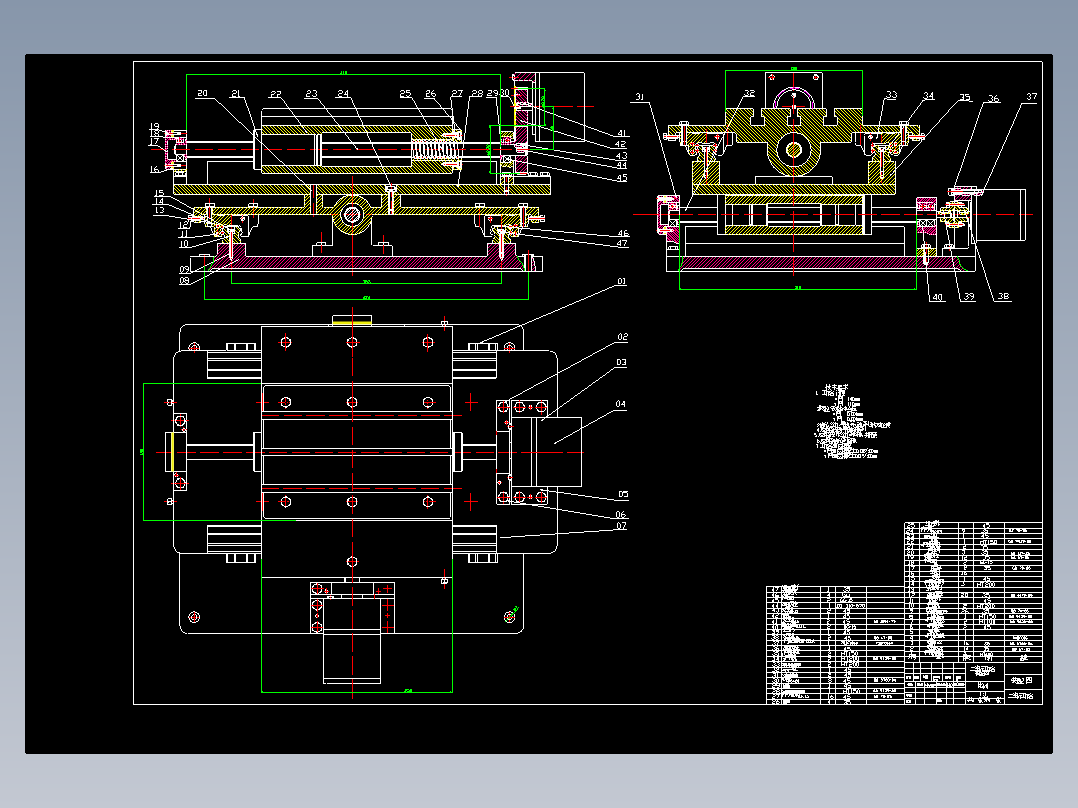Select callout label 37
The image size is (1078, 808).
click(x=1031, y=97)
